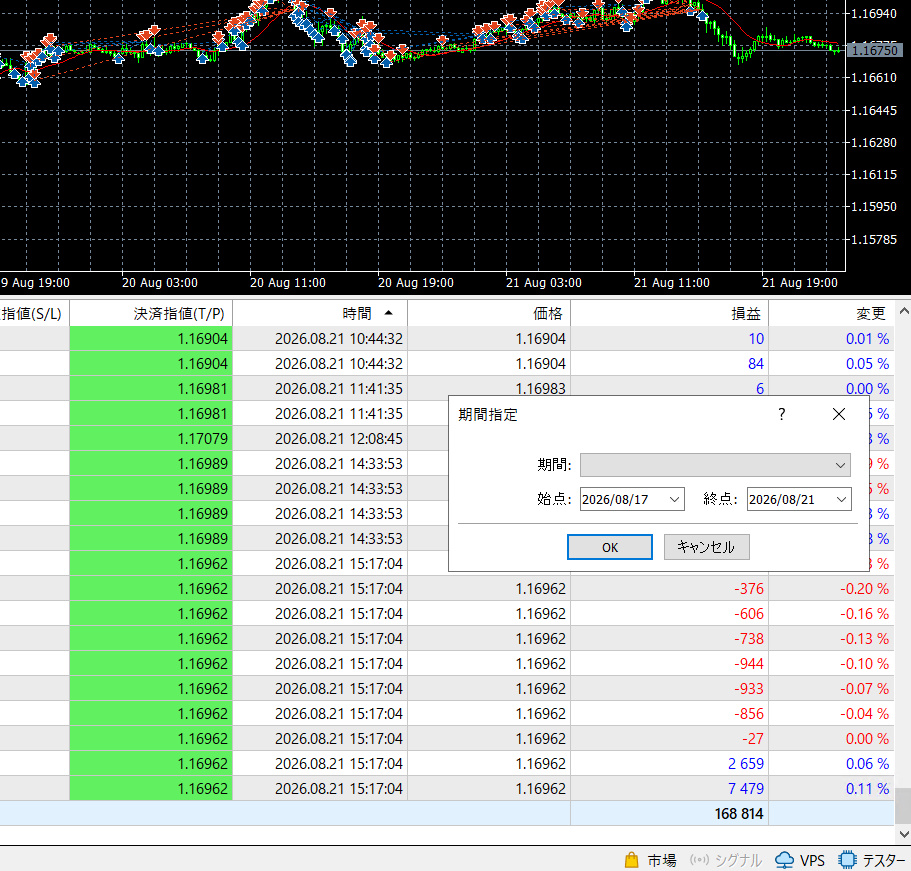Screen dimensions: 911x871
Task: Click the price cell 1.16983
Action: coord(540,388)
